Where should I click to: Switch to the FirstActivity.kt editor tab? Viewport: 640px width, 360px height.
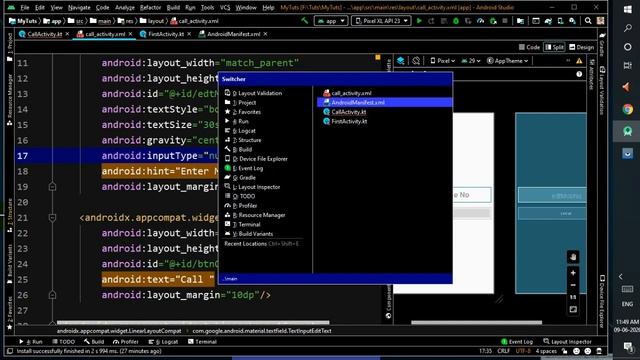click(165, 34)
